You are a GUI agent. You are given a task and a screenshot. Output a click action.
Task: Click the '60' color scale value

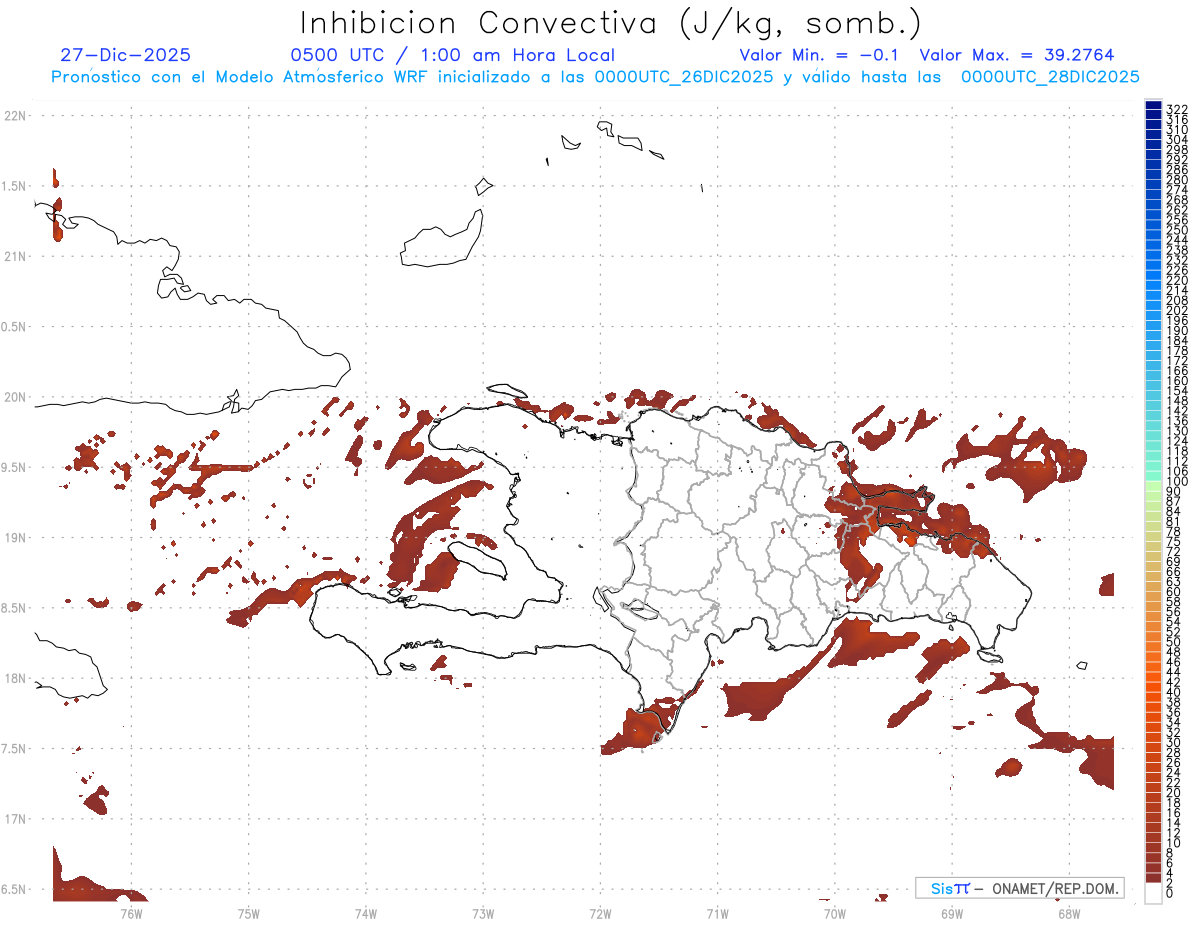pos(1173,591)
